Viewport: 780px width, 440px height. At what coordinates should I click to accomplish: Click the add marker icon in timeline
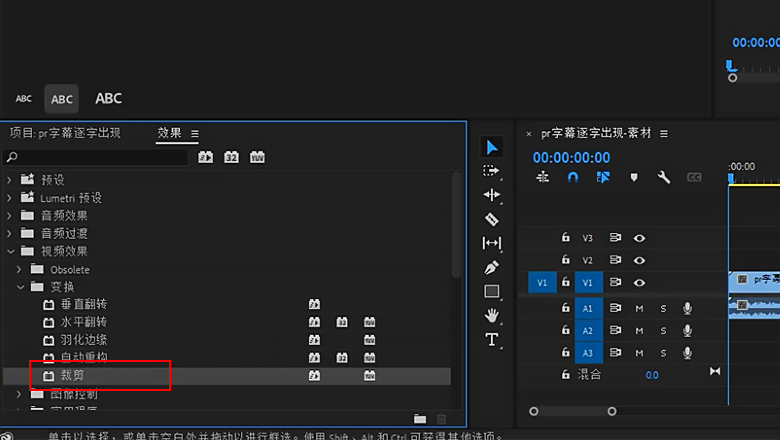pyautogui.click(x=633, y=177)
